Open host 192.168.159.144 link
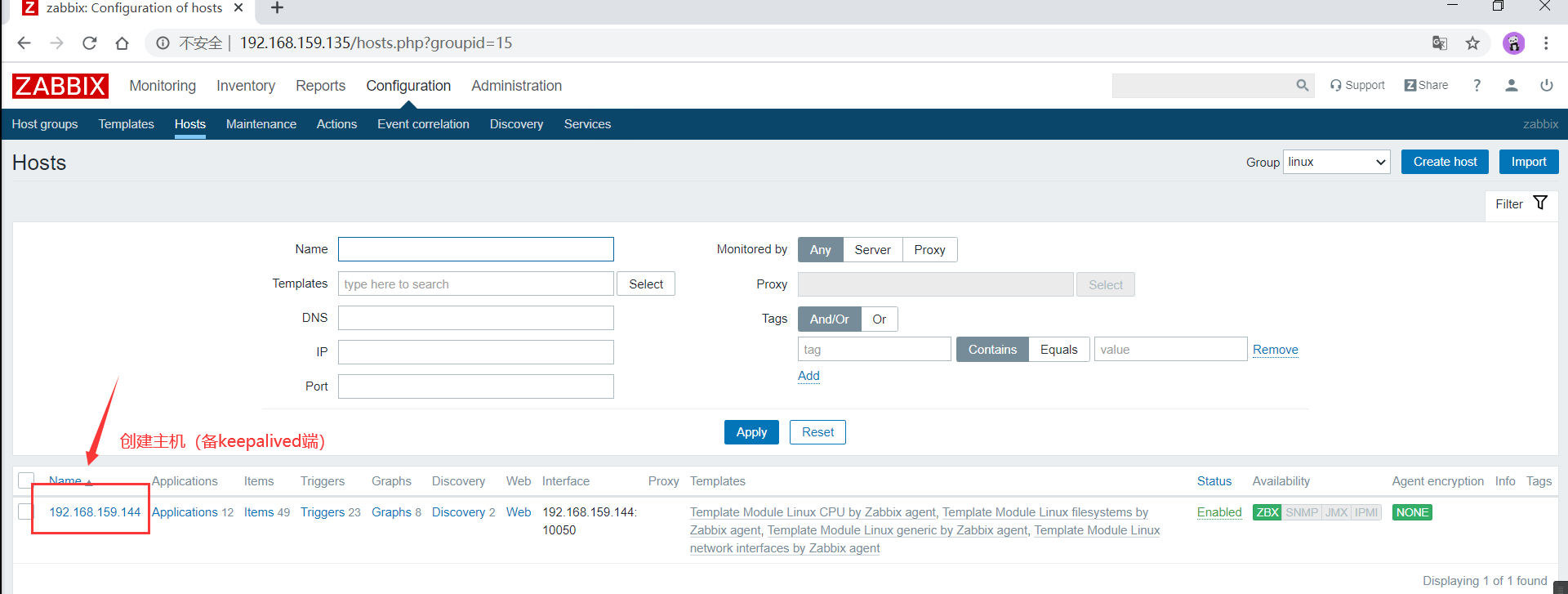Viewport: 1568px width, 594px height. (x=95, y=512)
